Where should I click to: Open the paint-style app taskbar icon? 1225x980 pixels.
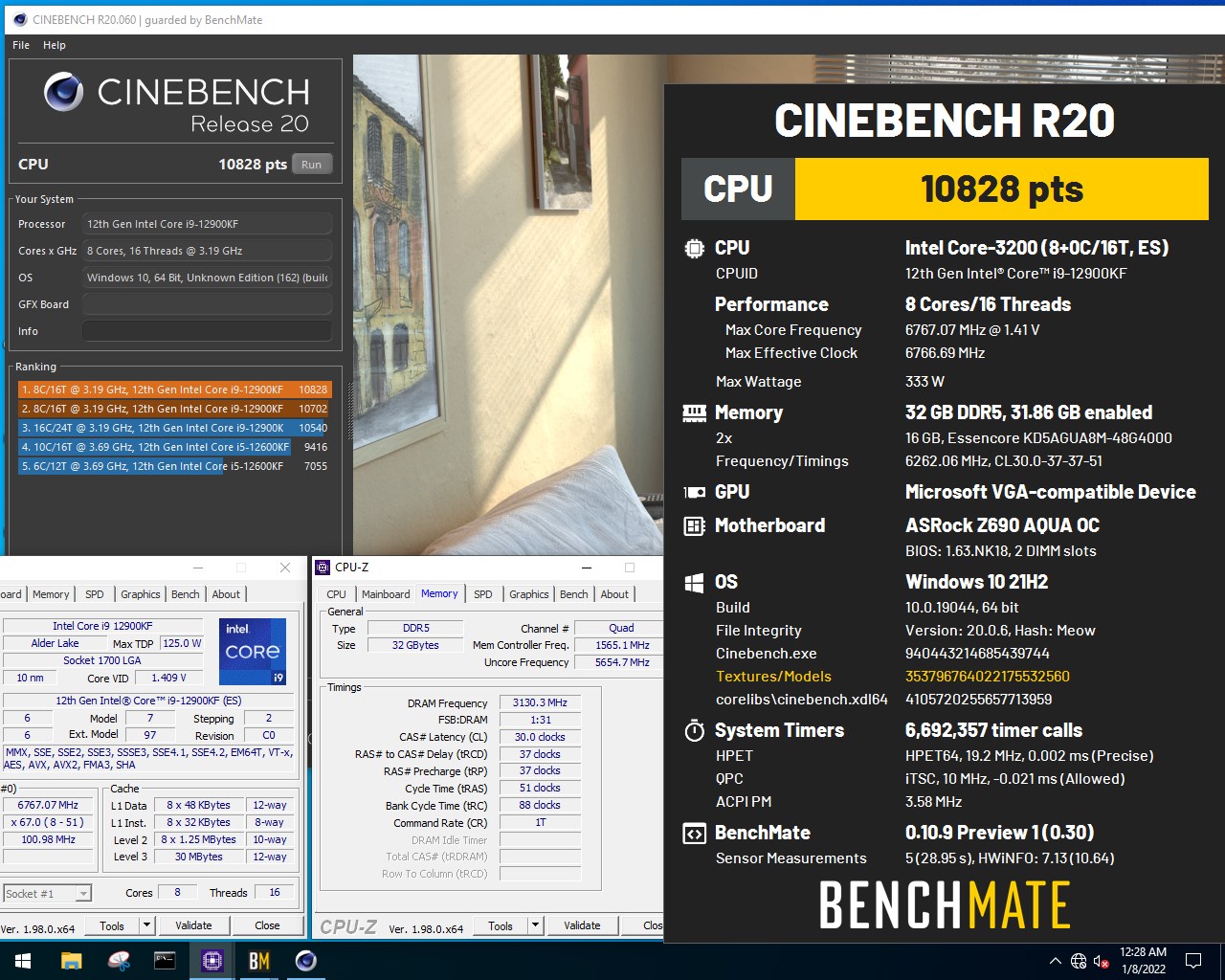pos(119,960)
